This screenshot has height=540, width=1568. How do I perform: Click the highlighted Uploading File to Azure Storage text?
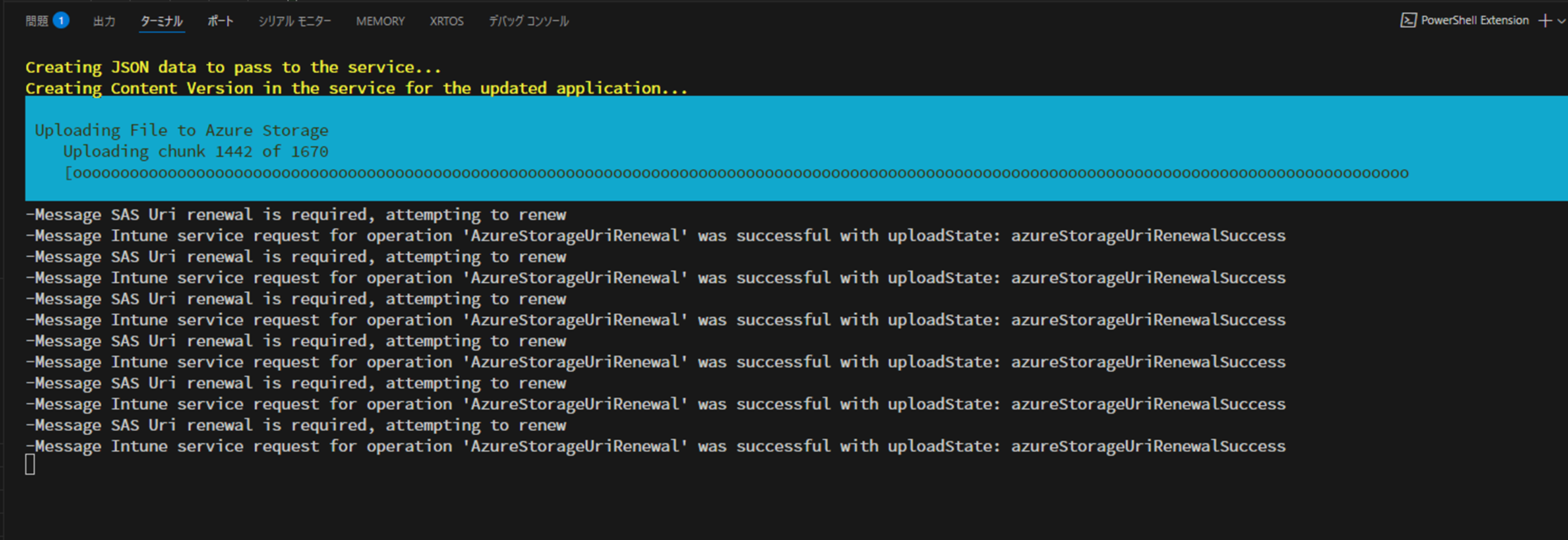pos(181,130)
